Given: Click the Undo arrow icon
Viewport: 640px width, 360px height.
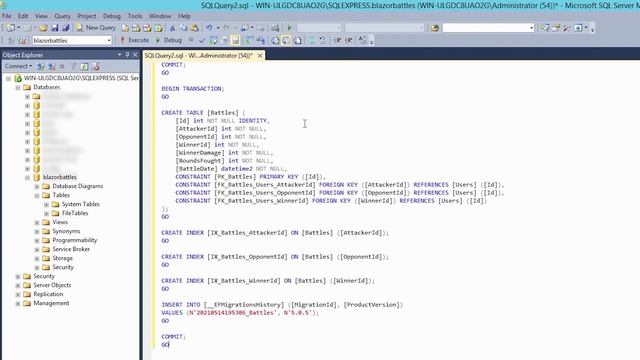Looking at the screenshot, I should [209, 28].
